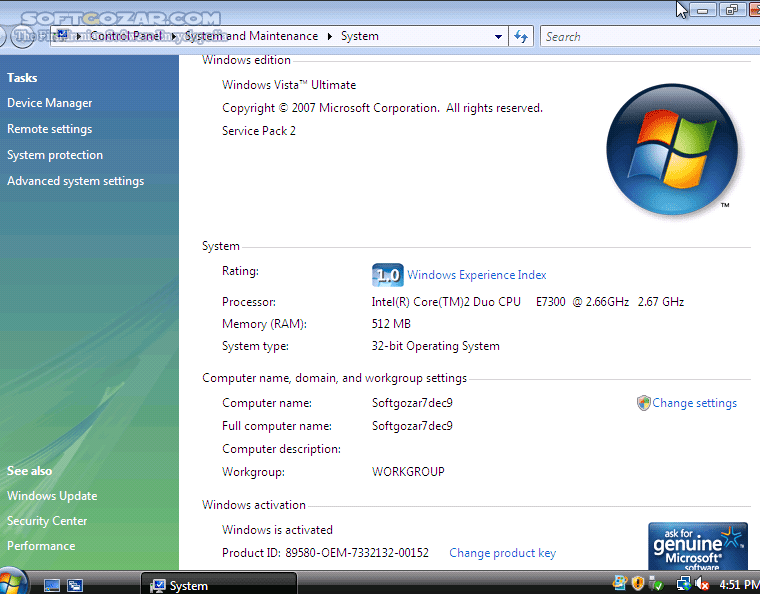The width and height of the screenshot is (760, 594).
Task: Click the Windows Update tray icon
Action: (x=620, y=583)
